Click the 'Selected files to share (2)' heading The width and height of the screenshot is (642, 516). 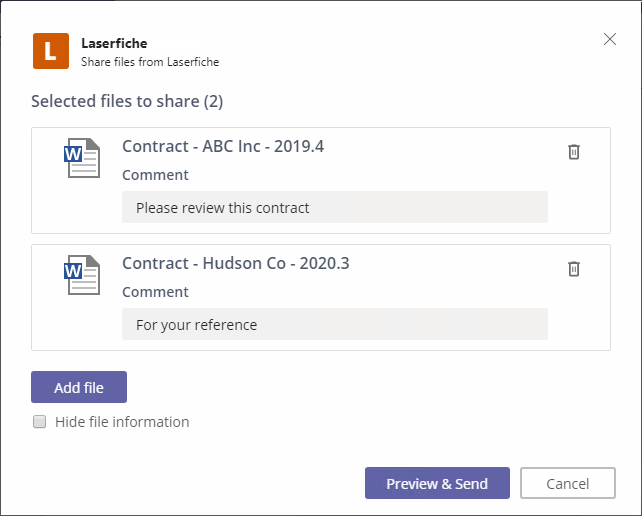click(x=127, y=101)
